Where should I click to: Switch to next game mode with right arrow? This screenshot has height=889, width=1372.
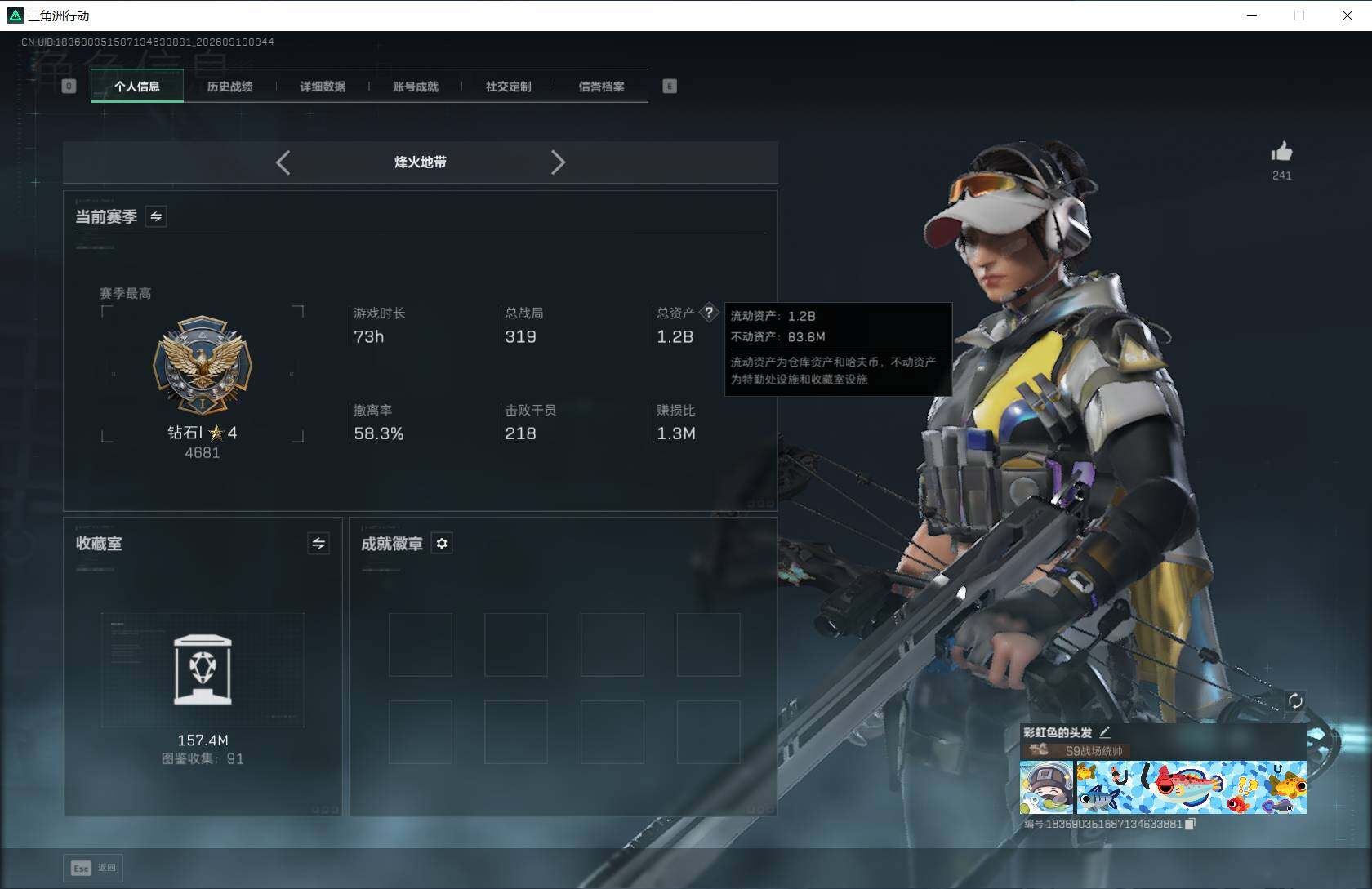(x=558, y=162)
